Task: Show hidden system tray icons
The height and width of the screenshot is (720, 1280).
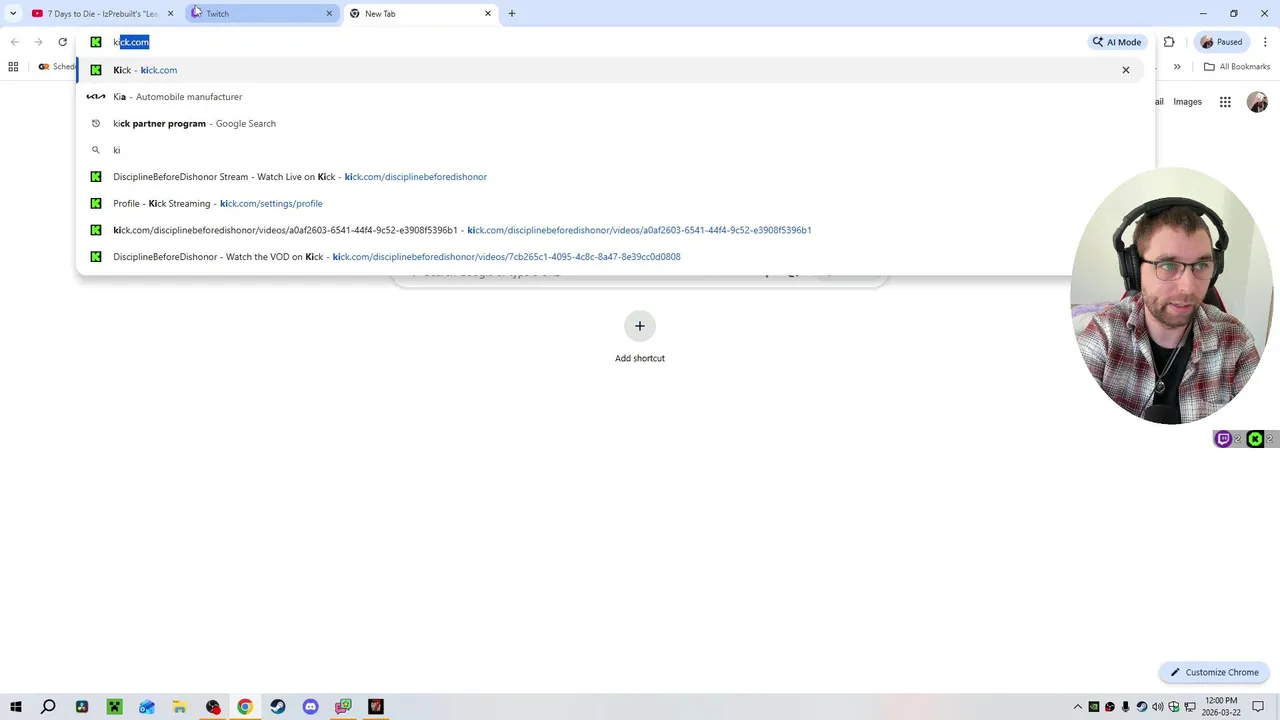Action: click(x=1078, y=707)
